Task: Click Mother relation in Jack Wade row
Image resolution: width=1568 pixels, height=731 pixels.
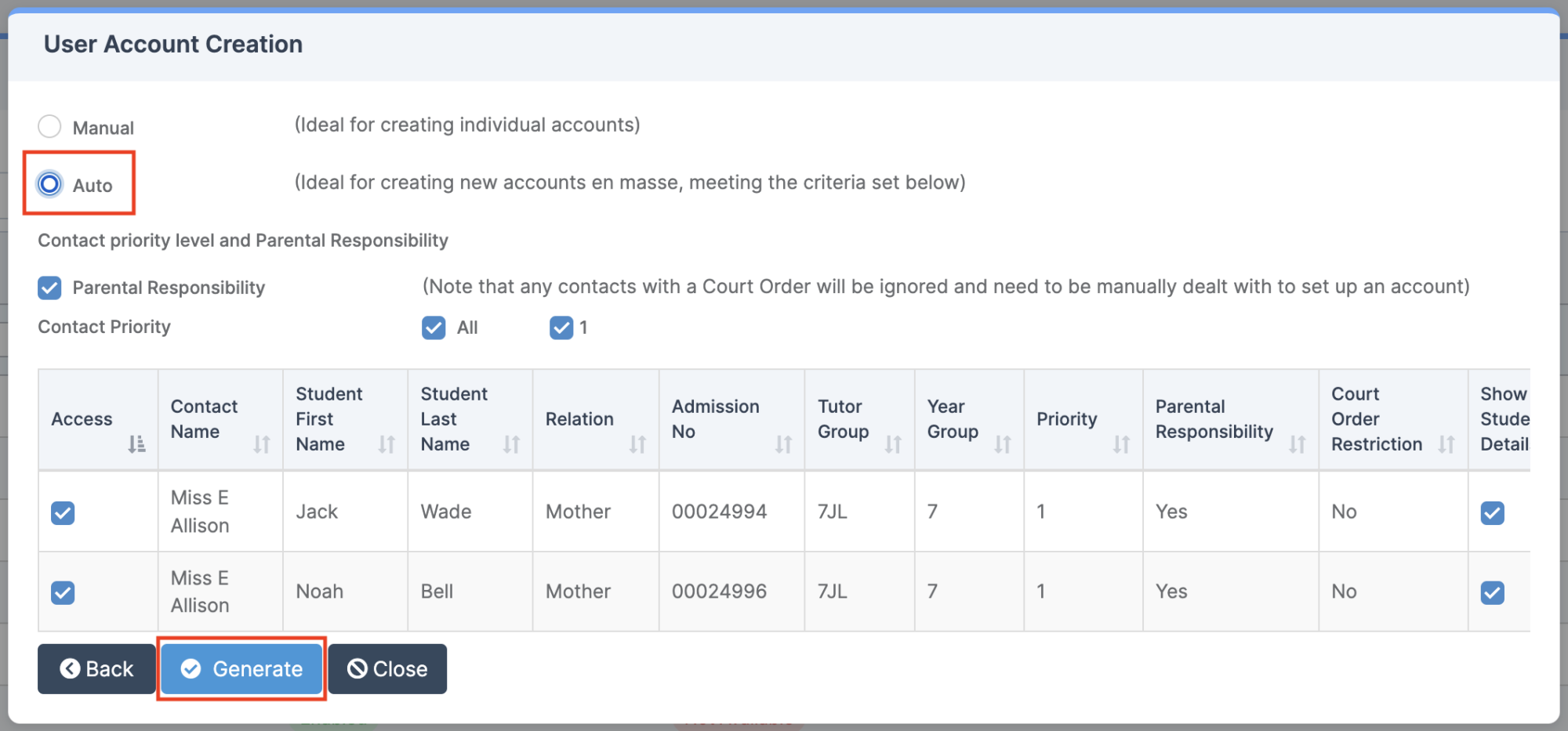Action: pyautogui.click(x=578, y=512)
